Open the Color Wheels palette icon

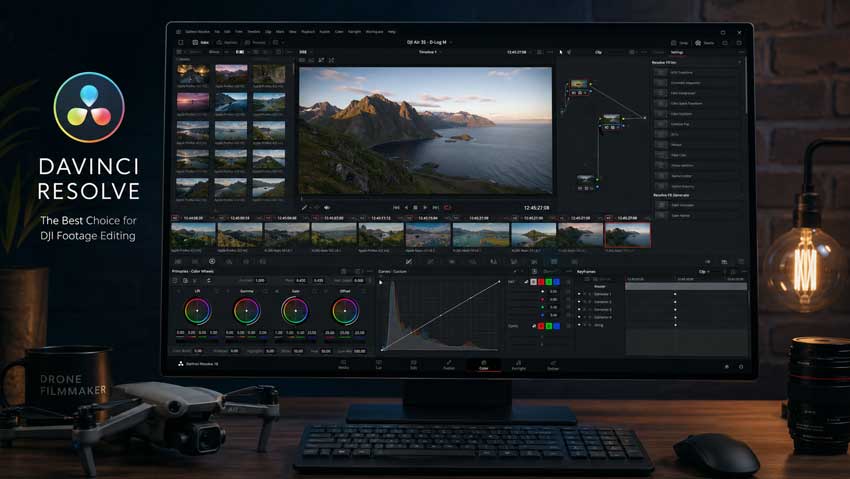click(212, 261)
